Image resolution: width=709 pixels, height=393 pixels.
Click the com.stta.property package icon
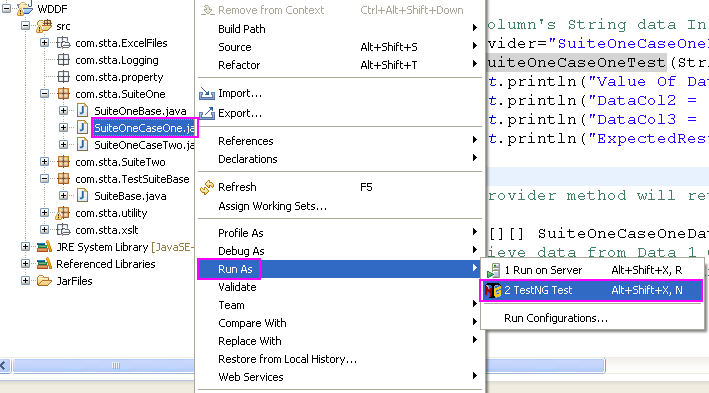tap(63, 77)
